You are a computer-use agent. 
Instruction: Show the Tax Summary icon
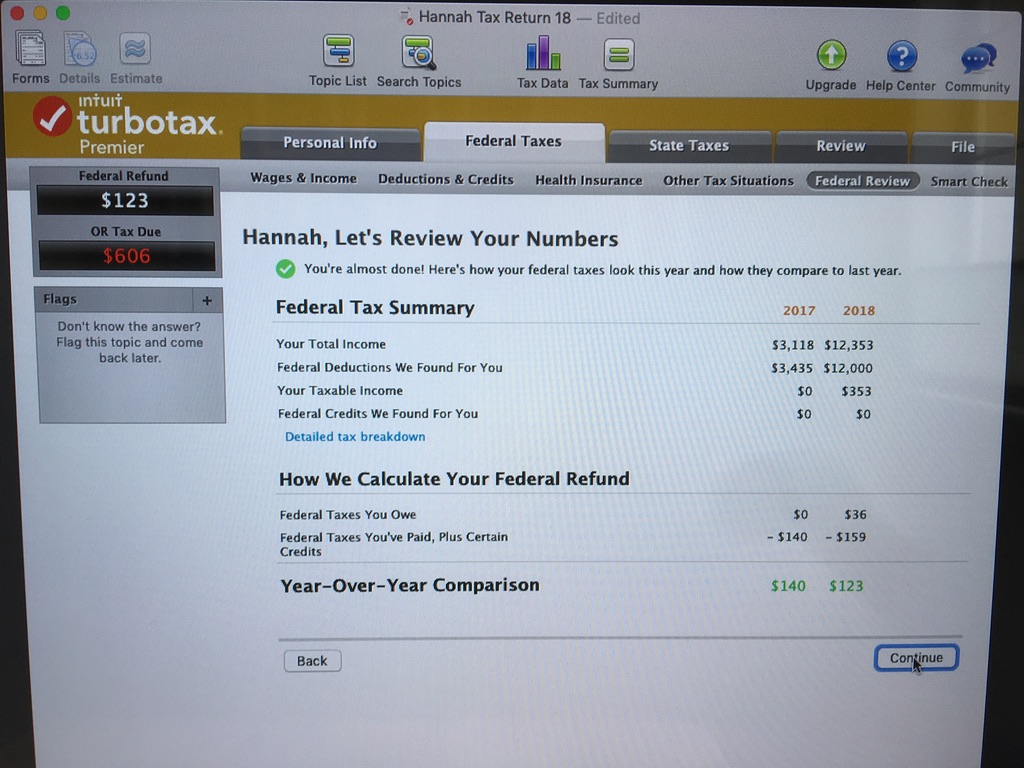(x=618, y=56)
